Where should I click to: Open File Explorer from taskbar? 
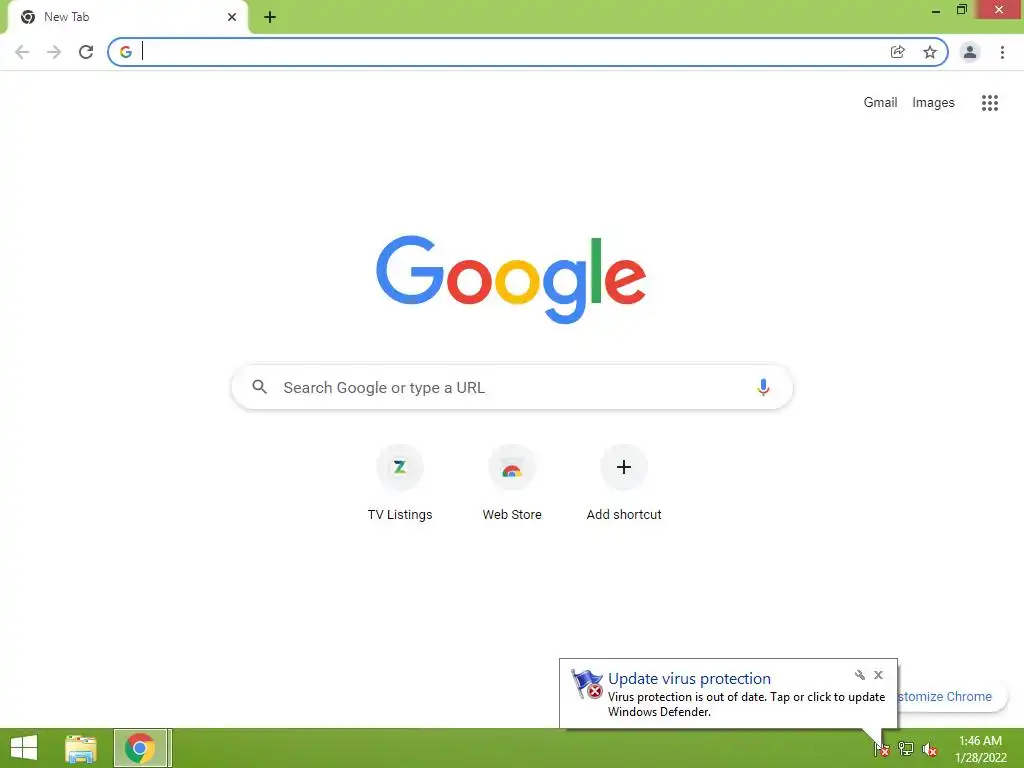[81, 748]
